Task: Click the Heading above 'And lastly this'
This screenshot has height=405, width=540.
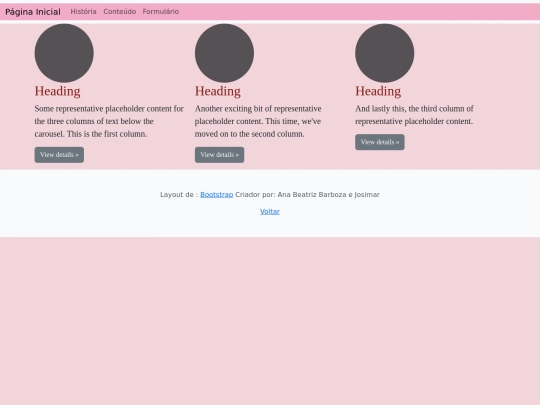Action: click(x=378, y=91)
